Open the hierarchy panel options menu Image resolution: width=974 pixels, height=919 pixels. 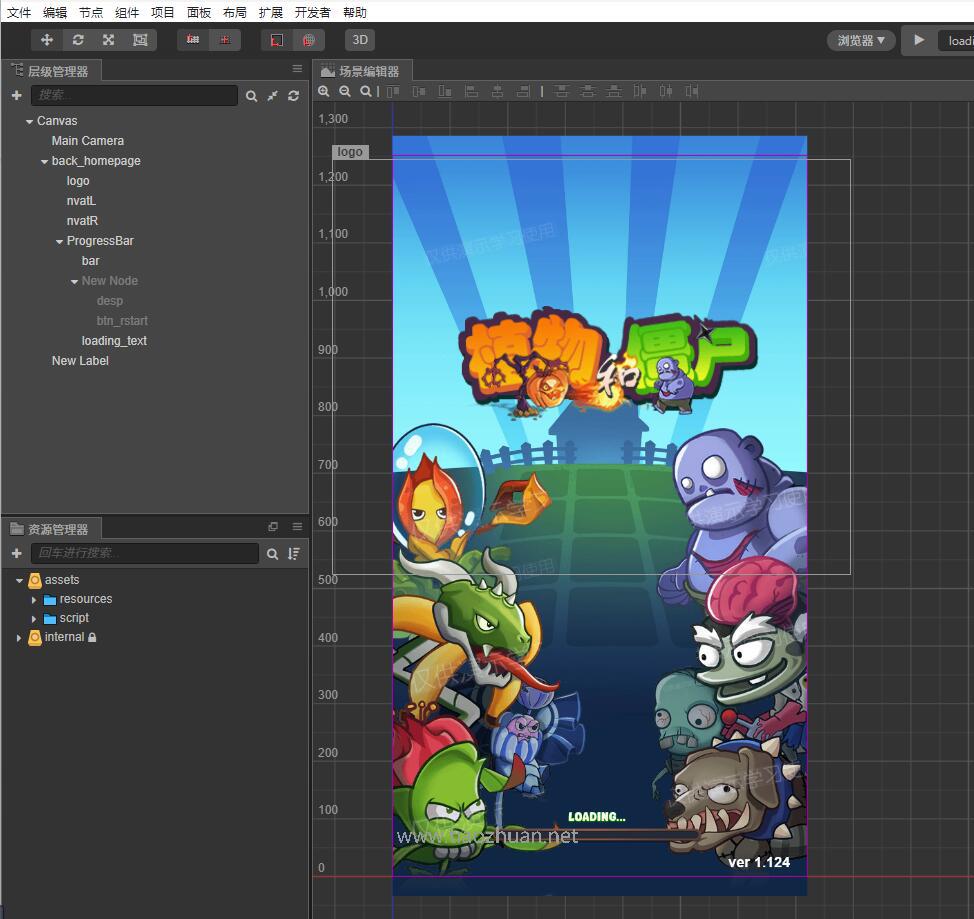pyautogui.click(x=298, y=69)
